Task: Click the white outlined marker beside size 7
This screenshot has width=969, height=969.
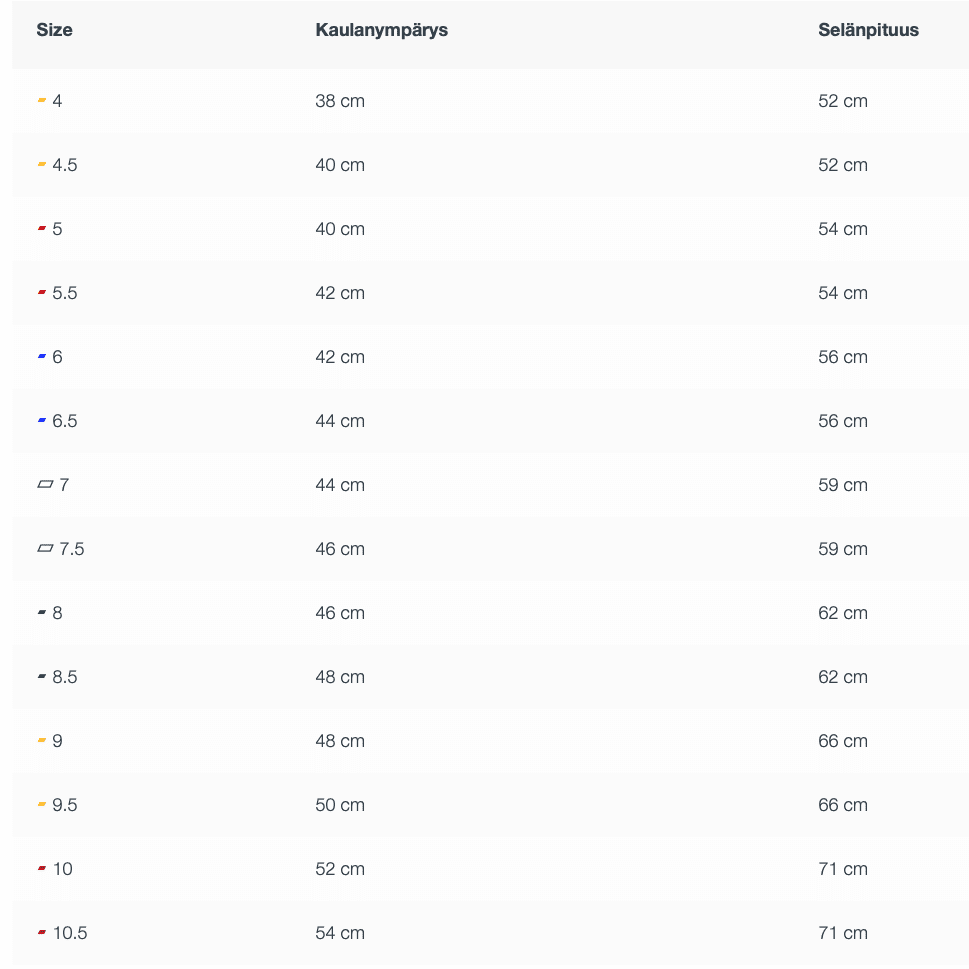Action: click(x=45, y=485)
